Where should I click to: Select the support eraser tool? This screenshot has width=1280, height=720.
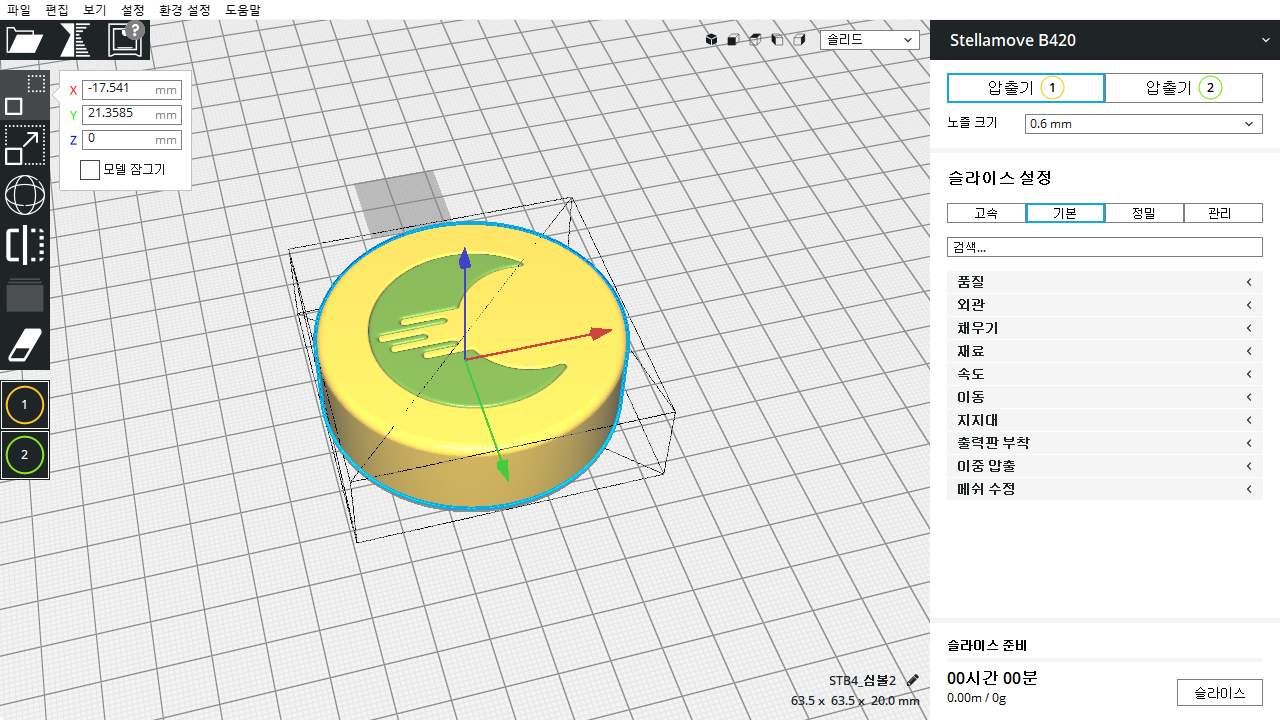pos(25,345)
